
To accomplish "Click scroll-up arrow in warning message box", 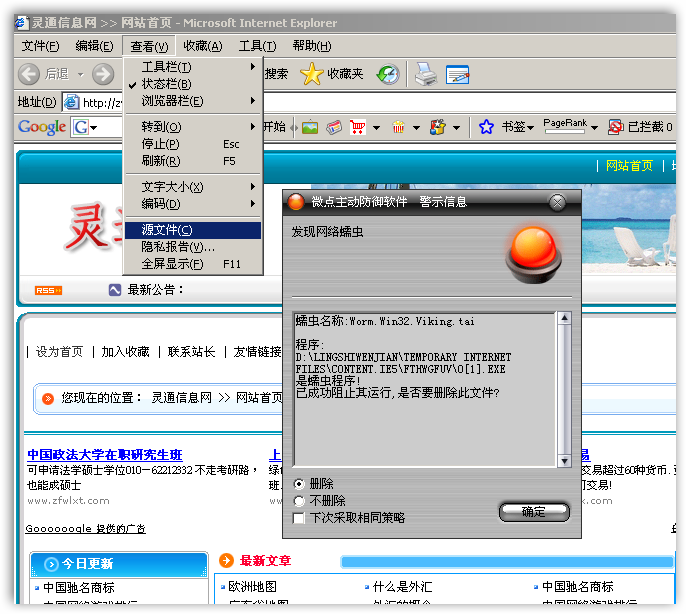I will (564, 318).
